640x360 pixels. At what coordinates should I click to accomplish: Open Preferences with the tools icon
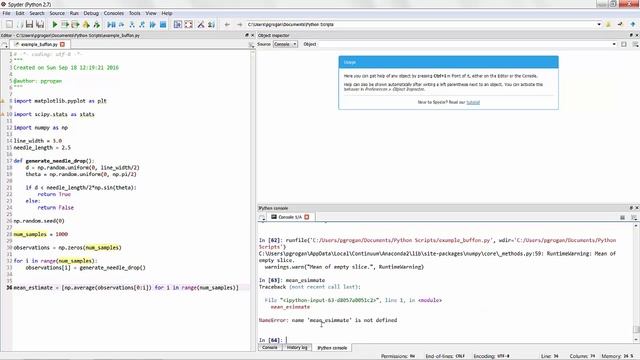(200, 24)
